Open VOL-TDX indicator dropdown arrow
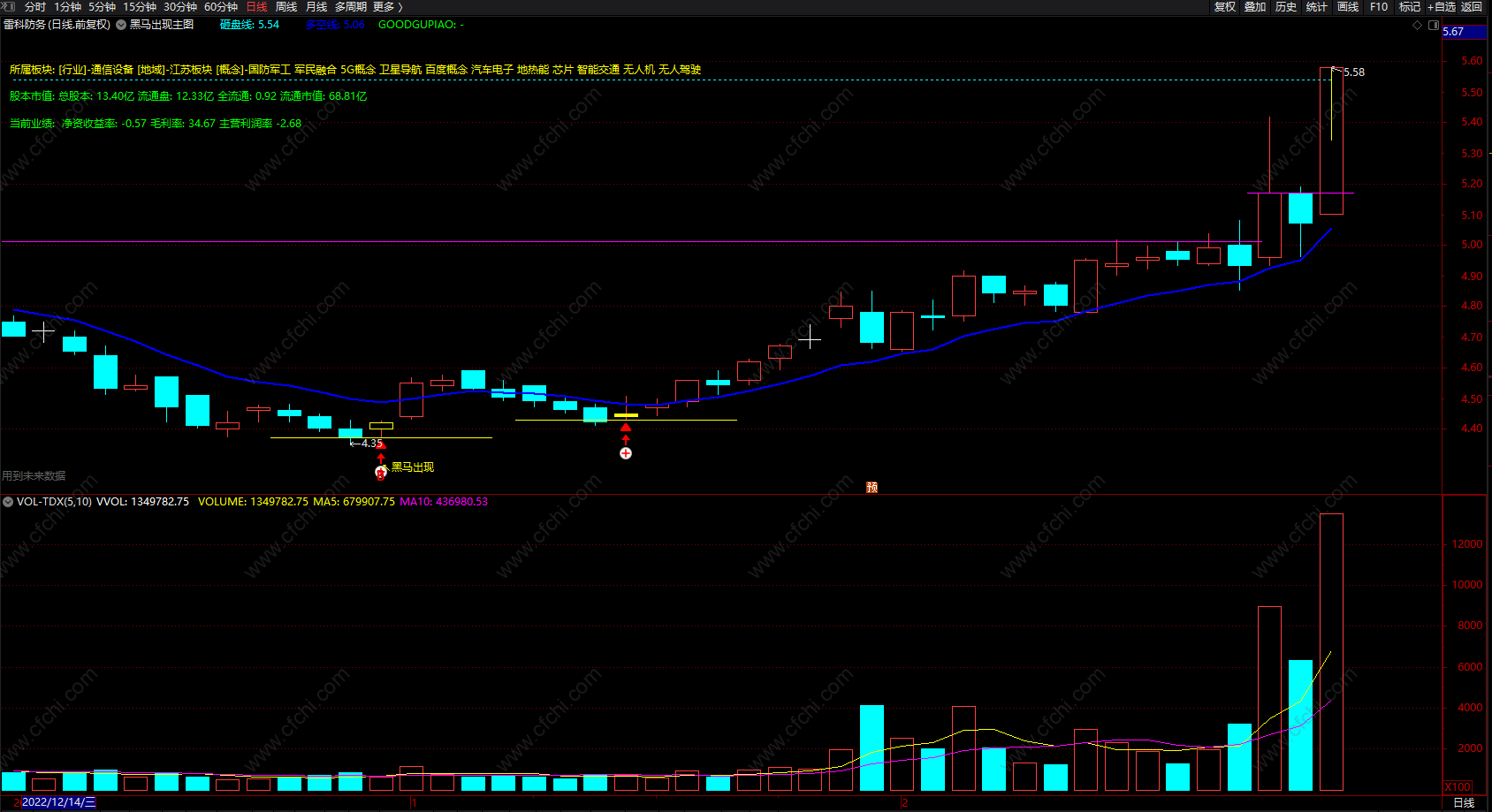Screen dimensions: 1492x812 8,501
